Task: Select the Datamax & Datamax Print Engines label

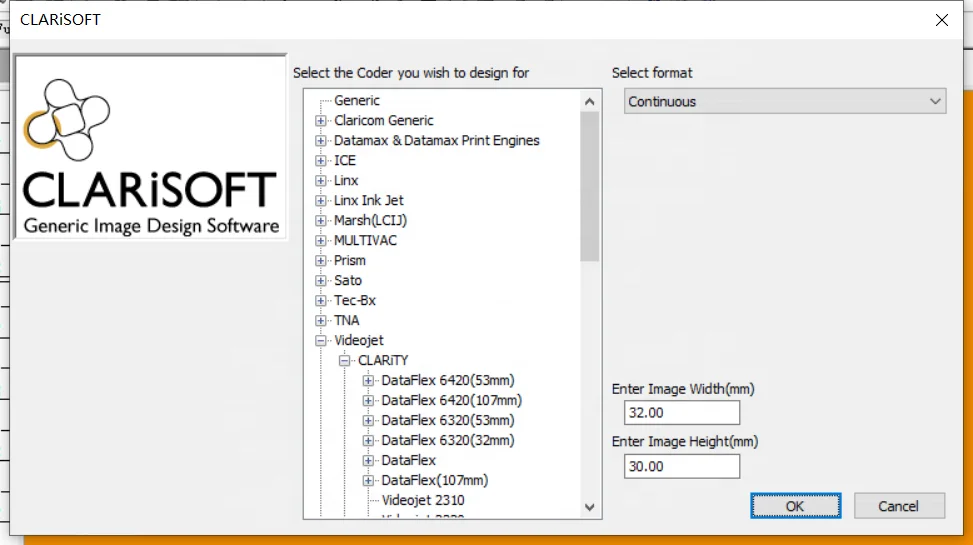Action: tap(436, 140)
